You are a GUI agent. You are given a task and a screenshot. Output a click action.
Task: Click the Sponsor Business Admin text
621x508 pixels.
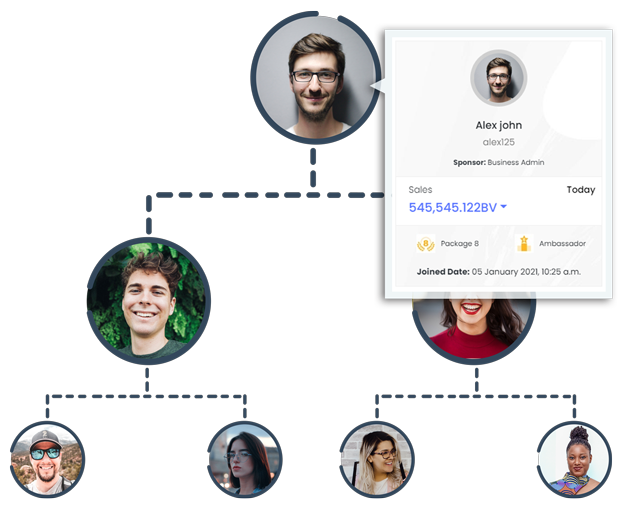pos(499,162)
